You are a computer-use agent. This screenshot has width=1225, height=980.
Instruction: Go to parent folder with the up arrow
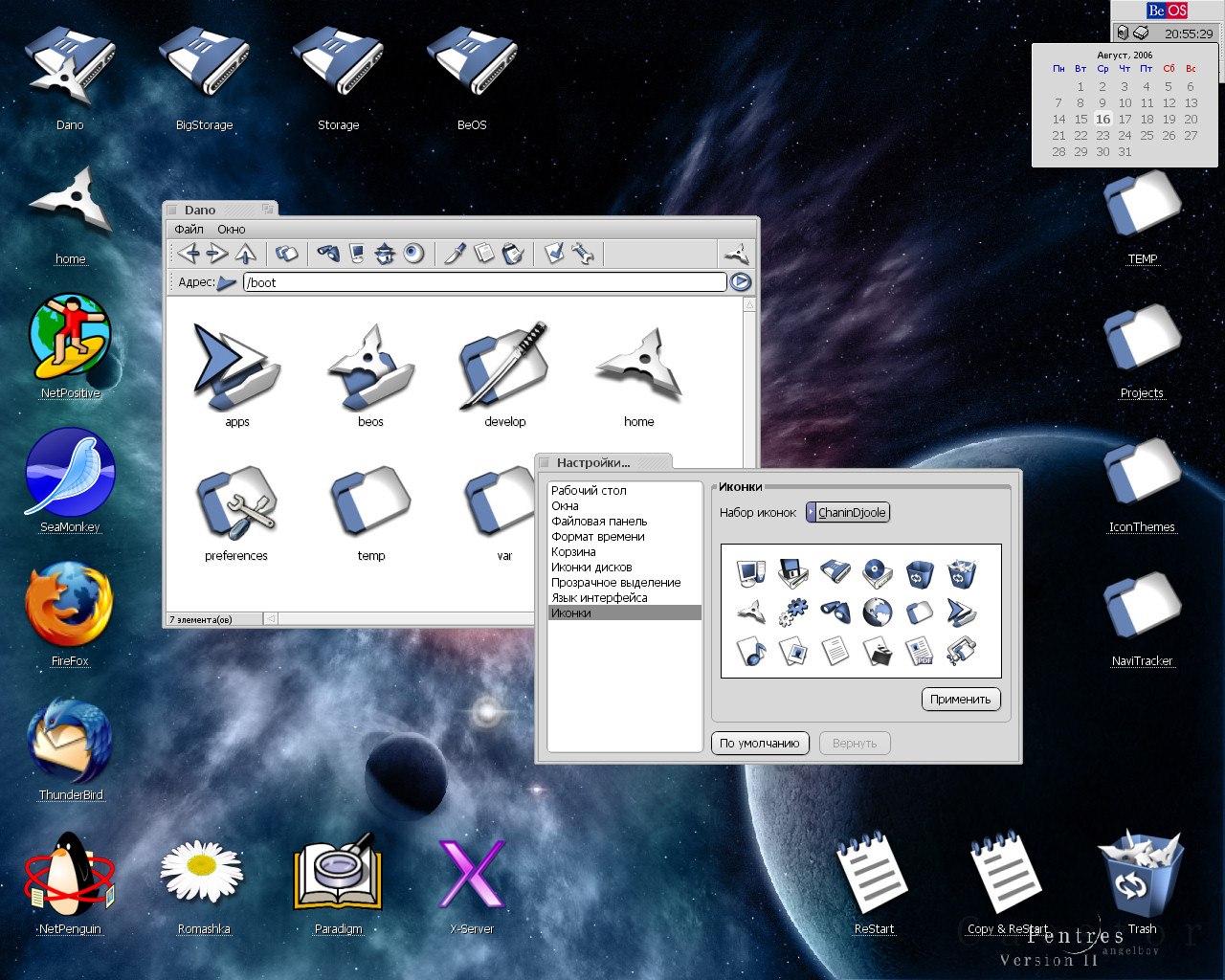pos(246,254)
